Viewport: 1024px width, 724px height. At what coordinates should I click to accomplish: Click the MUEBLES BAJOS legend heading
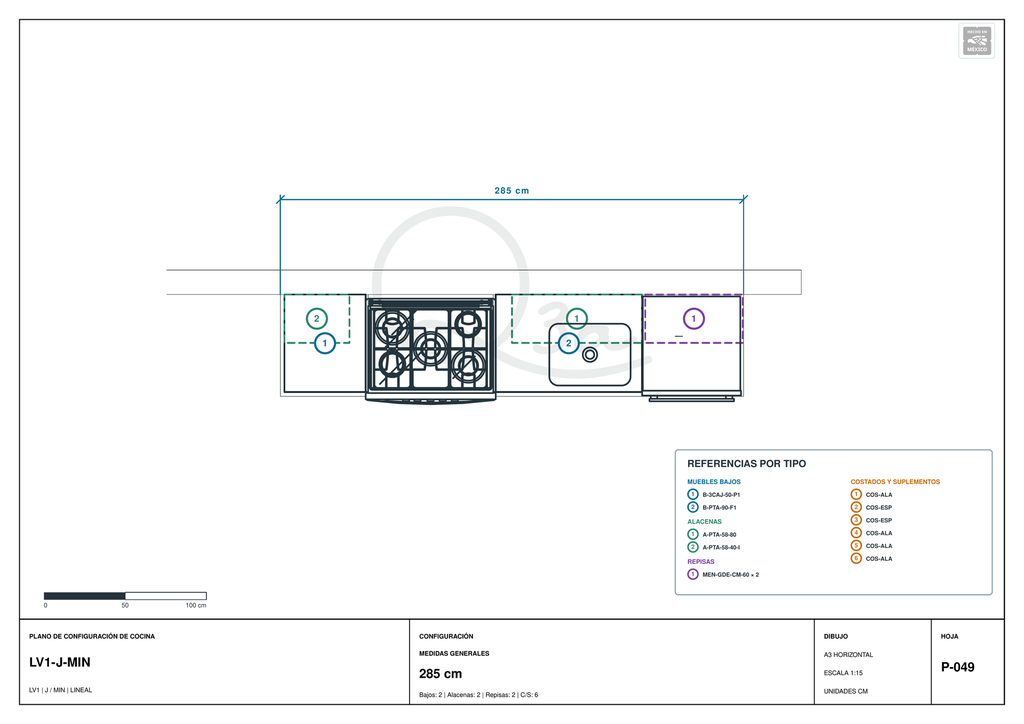pos(714,482)
